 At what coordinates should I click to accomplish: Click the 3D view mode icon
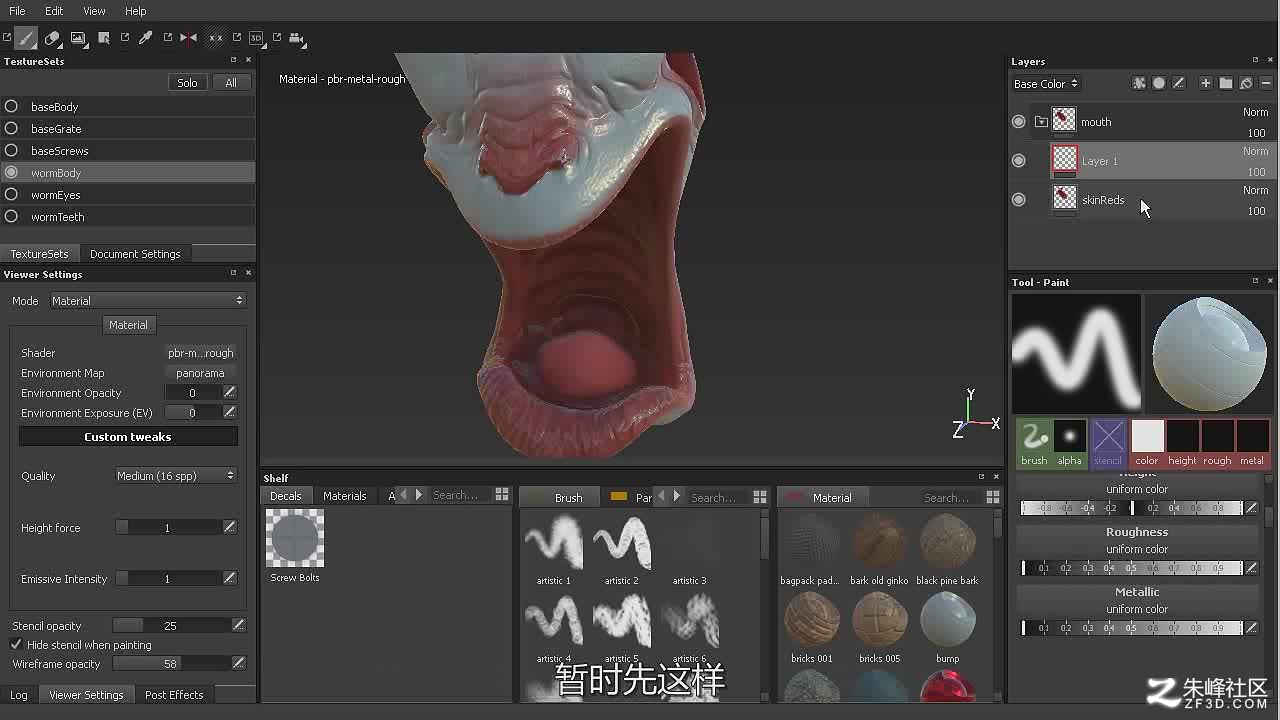256,38
